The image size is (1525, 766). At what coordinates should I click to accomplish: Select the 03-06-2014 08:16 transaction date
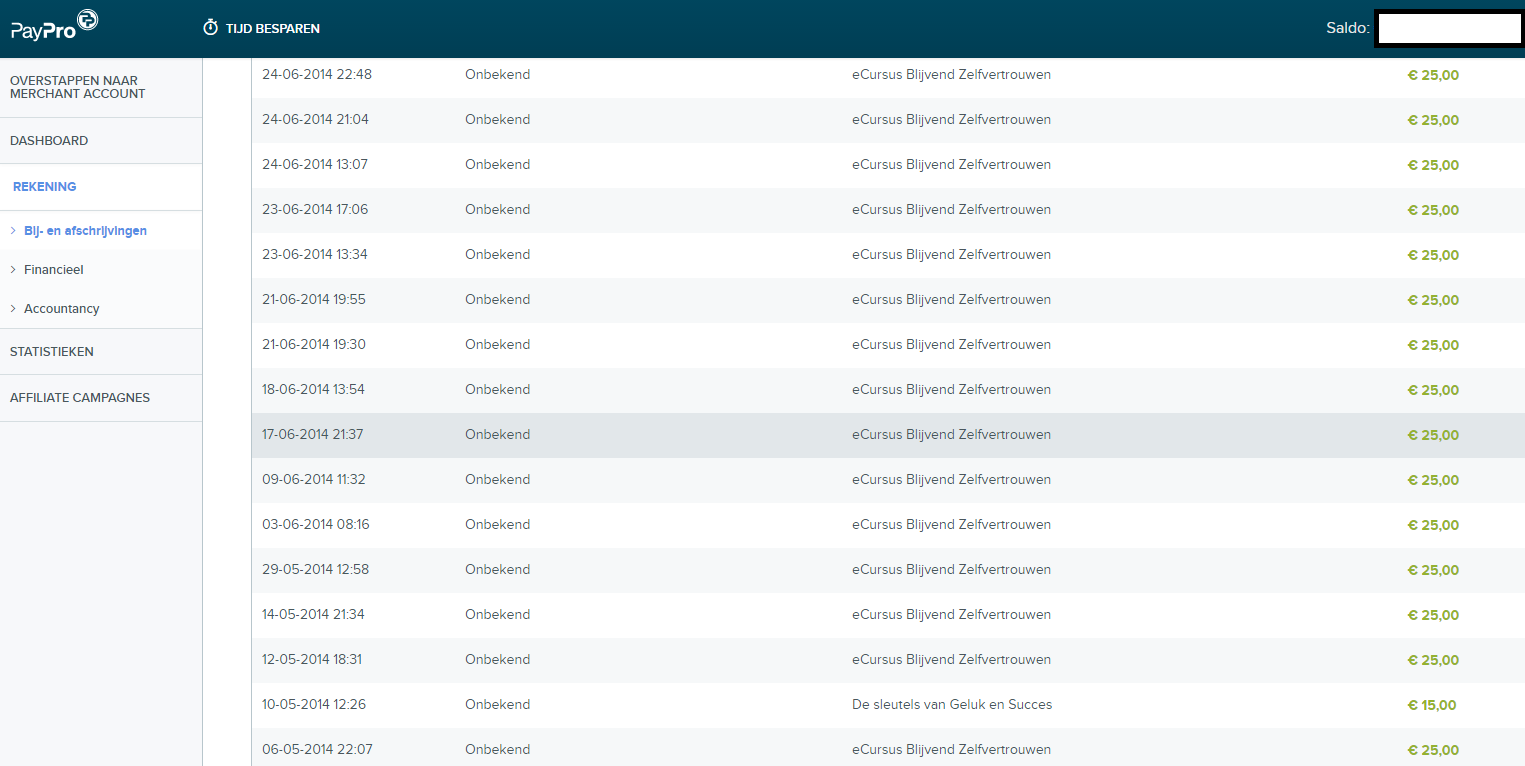[x=316, y=525]
